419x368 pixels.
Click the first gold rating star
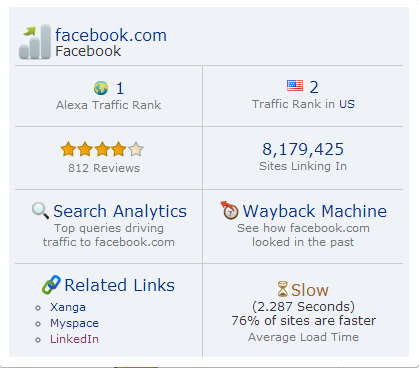[x=68, y=149]
